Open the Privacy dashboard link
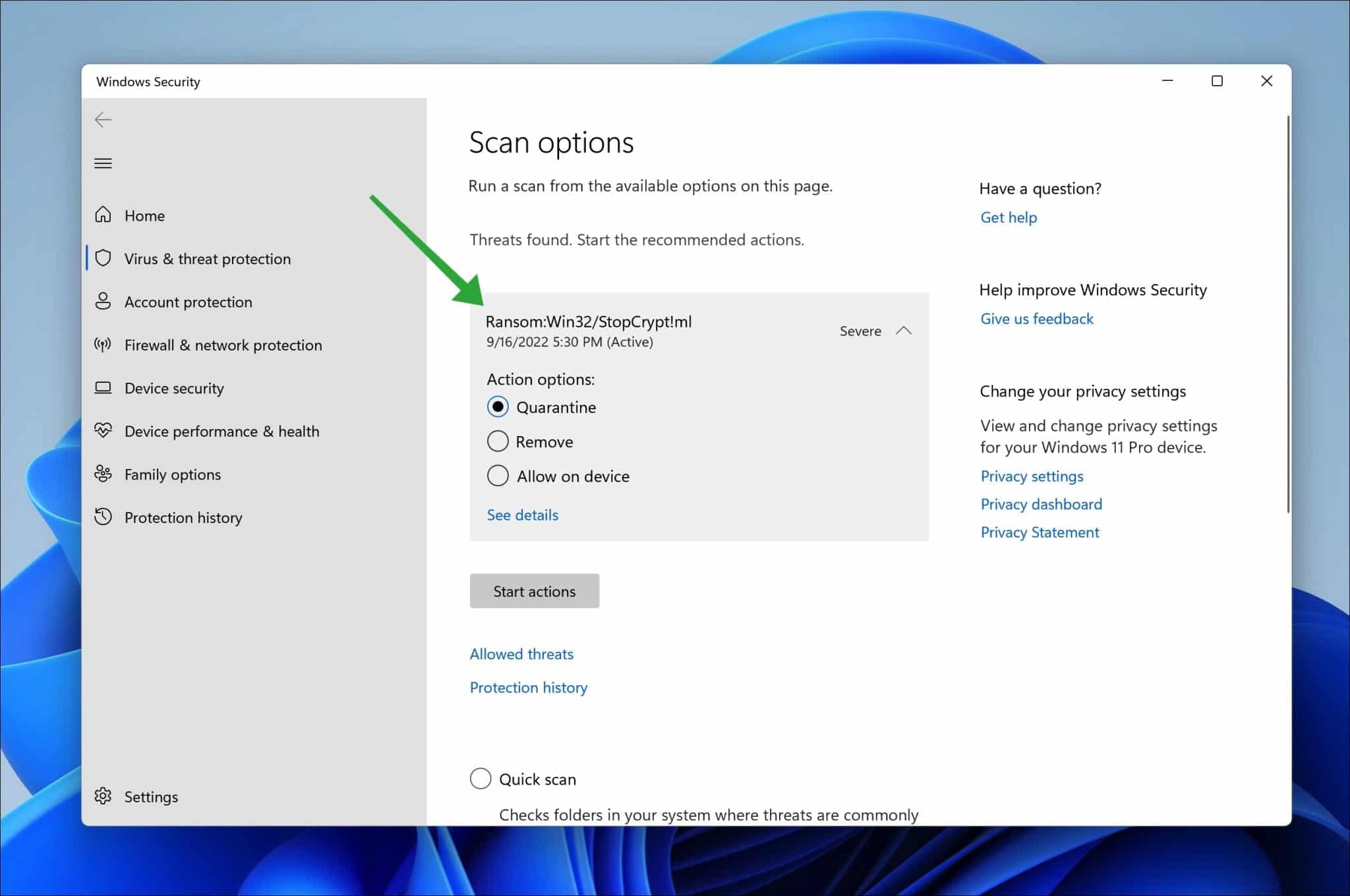The height and width of the screenshot is (896, 1350). point(1041,504)
